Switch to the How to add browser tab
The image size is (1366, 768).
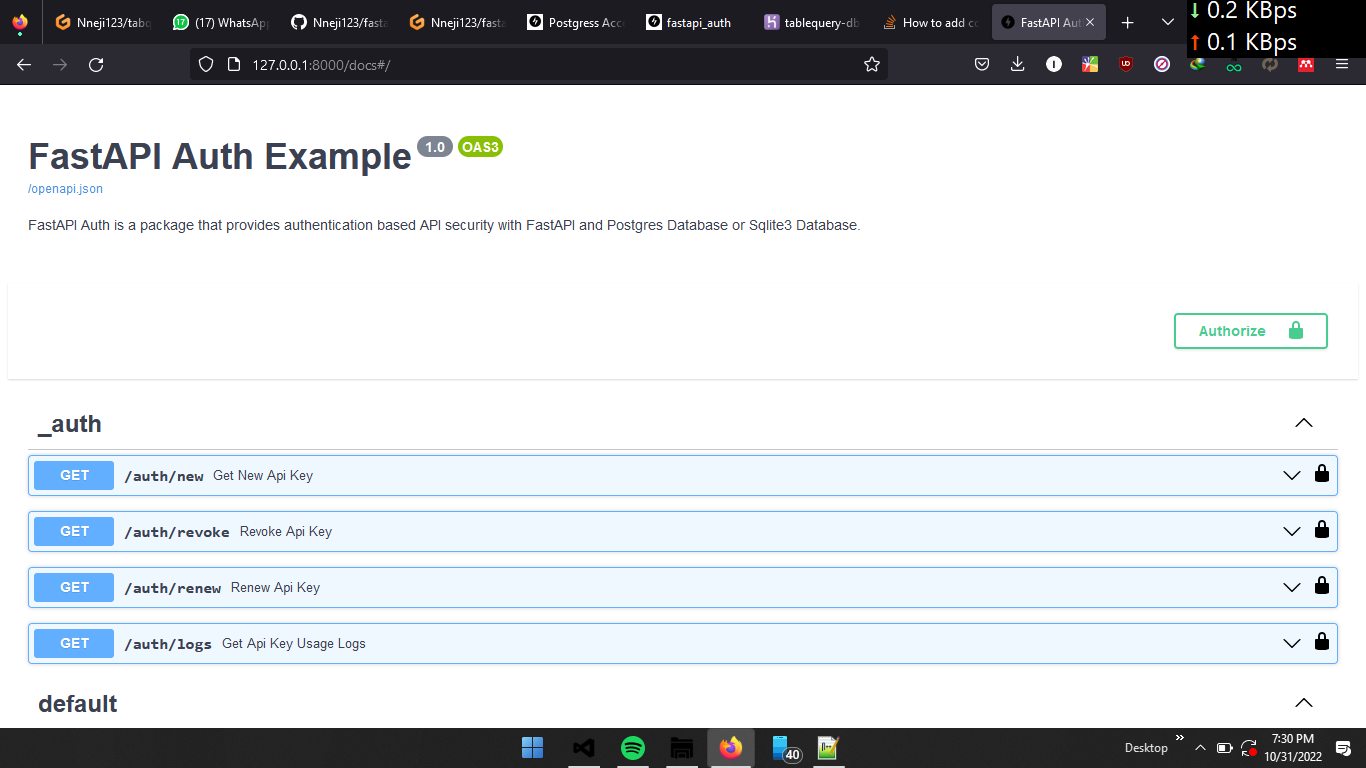pos(929,22)
